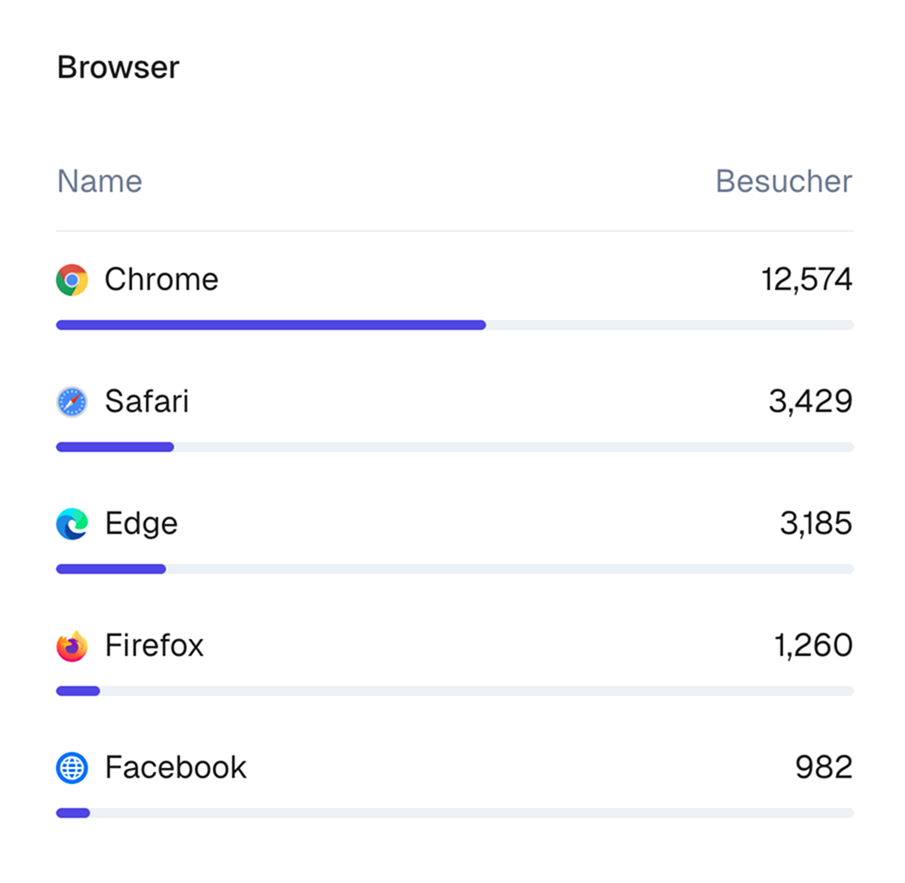Click the Safari compass icon
This screenshot has width=905, height=883.
tap(72, 402)
